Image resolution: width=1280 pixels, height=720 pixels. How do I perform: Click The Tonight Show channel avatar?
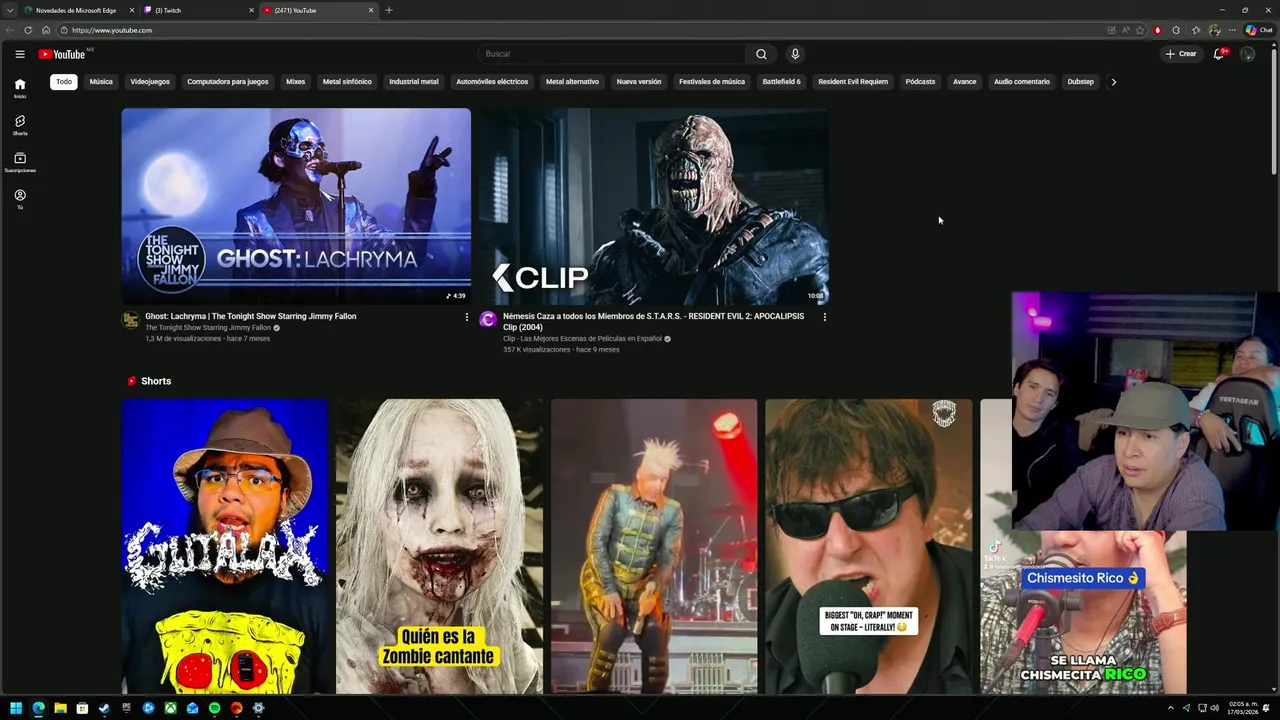pyautogui.click(x=130, y=320)
